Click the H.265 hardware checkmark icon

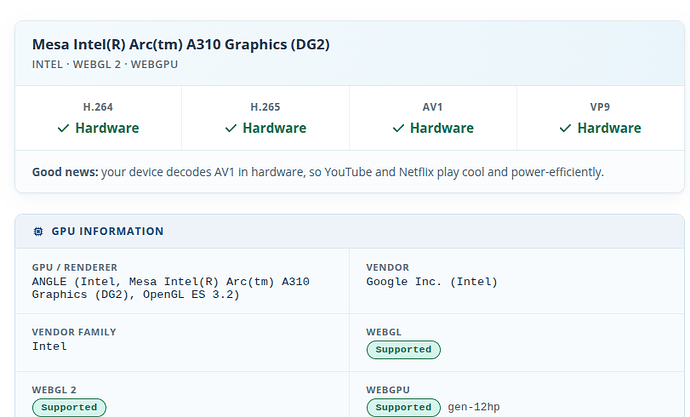tap(231, 128)
